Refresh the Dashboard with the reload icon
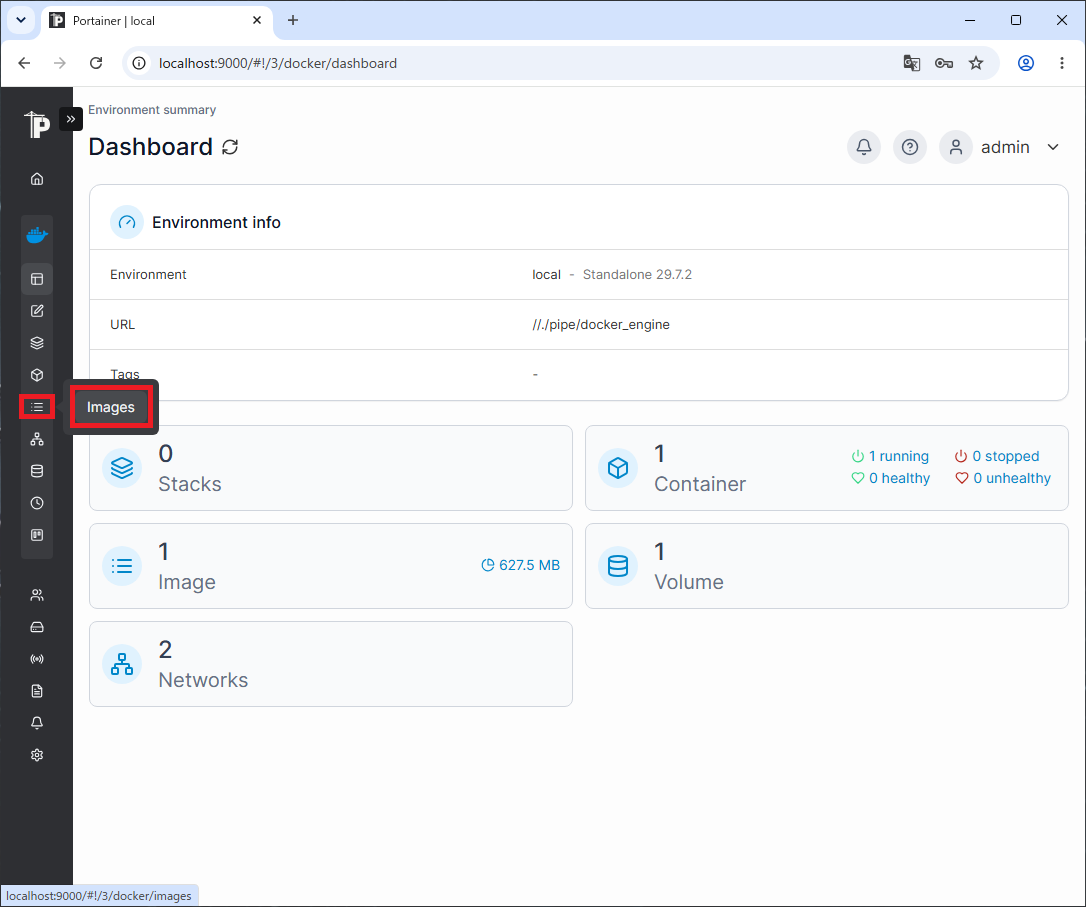Screen dimensions: 1086x907 (230, 147)
